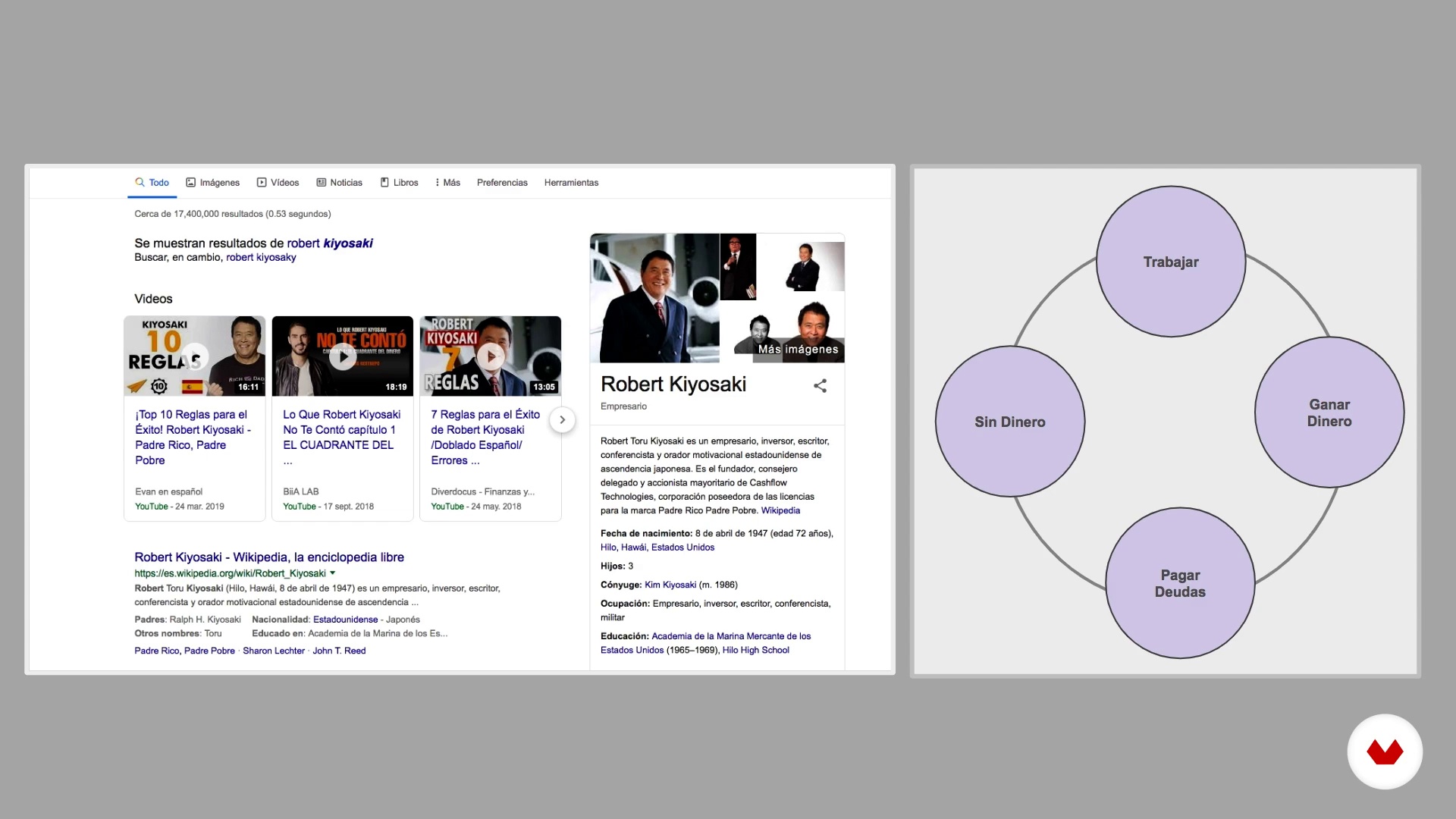Click Más imágenes in knowledge panel

[x=798, y=350]
